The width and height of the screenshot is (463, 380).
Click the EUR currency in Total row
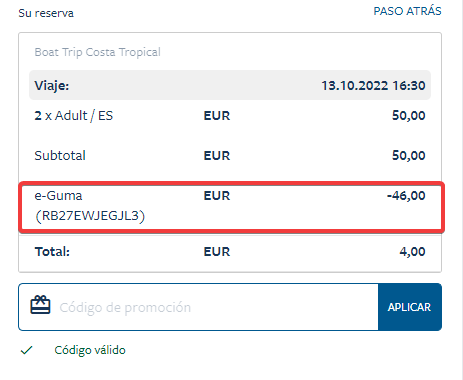coord(217,252)
